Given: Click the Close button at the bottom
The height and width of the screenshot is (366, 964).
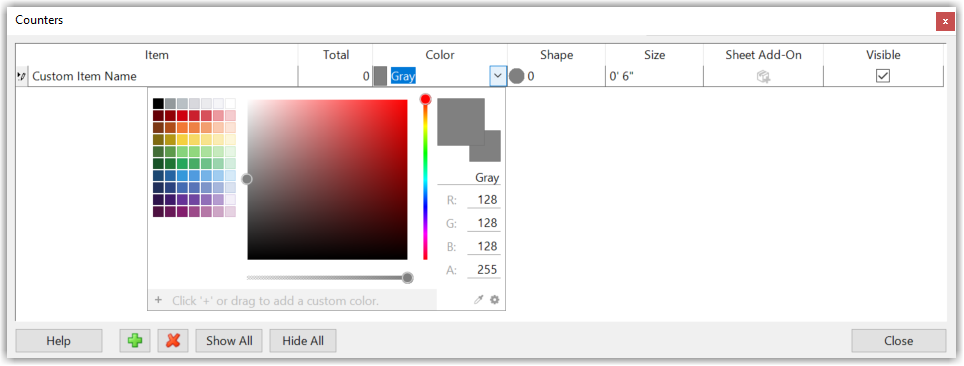Looking at the screenshot, I should (898, 340).
